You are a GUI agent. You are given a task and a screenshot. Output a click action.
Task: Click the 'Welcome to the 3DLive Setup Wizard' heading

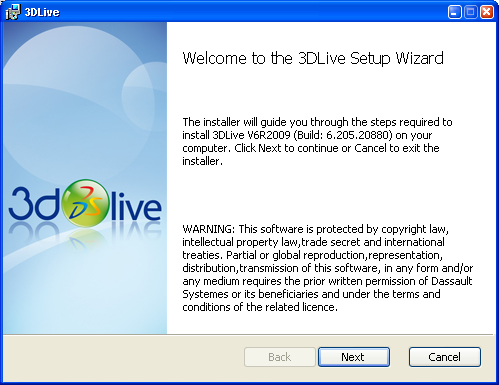(x=313, y=58)
